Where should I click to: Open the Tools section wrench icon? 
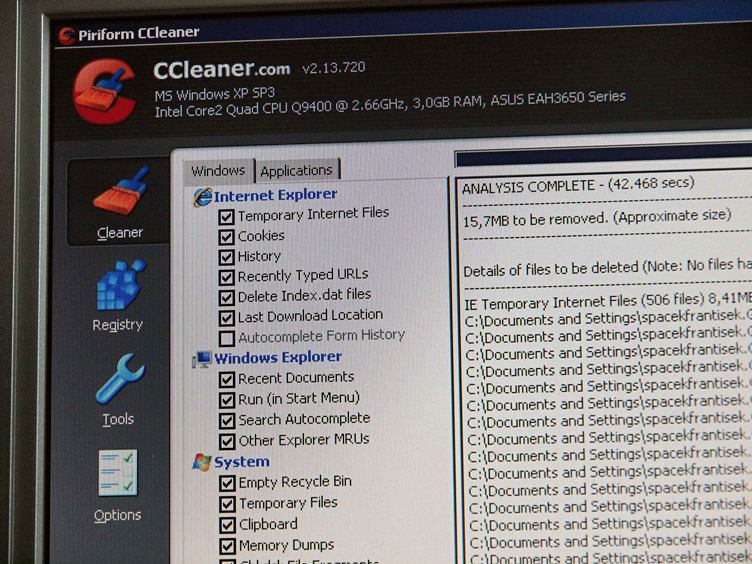click(x=119, y=378)
